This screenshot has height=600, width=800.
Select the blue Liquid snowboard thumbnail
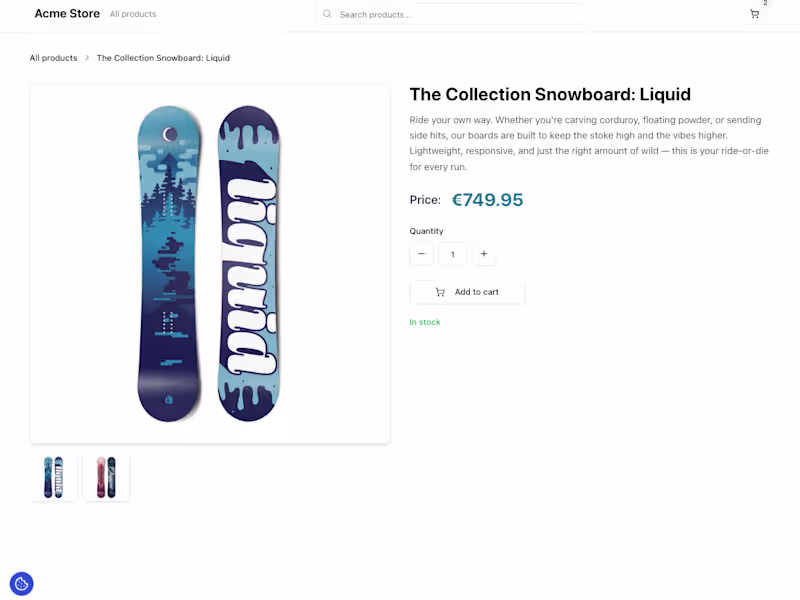pos(53,477)
